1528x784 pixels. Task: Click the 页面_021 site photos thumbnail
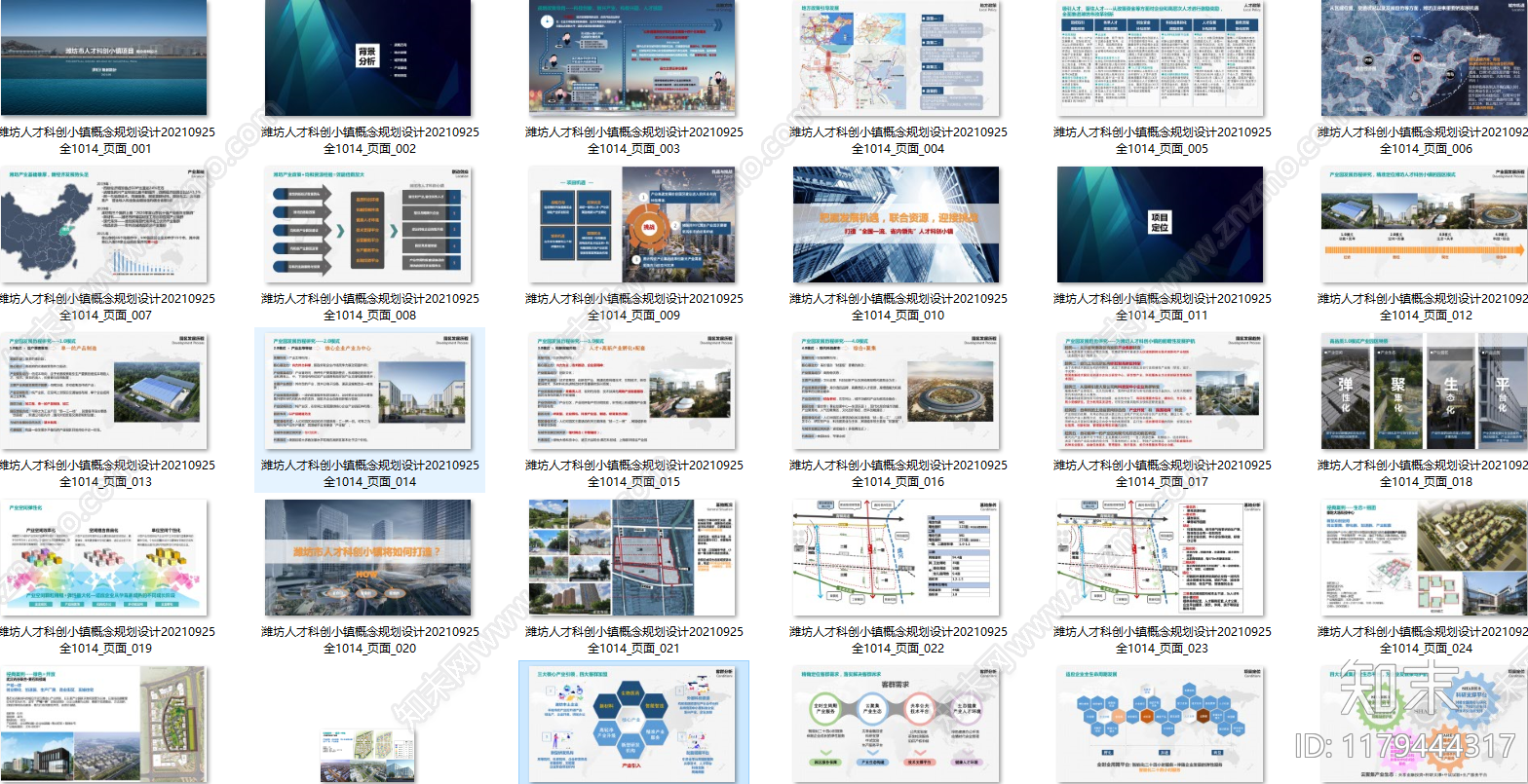(x=631, y=558)
